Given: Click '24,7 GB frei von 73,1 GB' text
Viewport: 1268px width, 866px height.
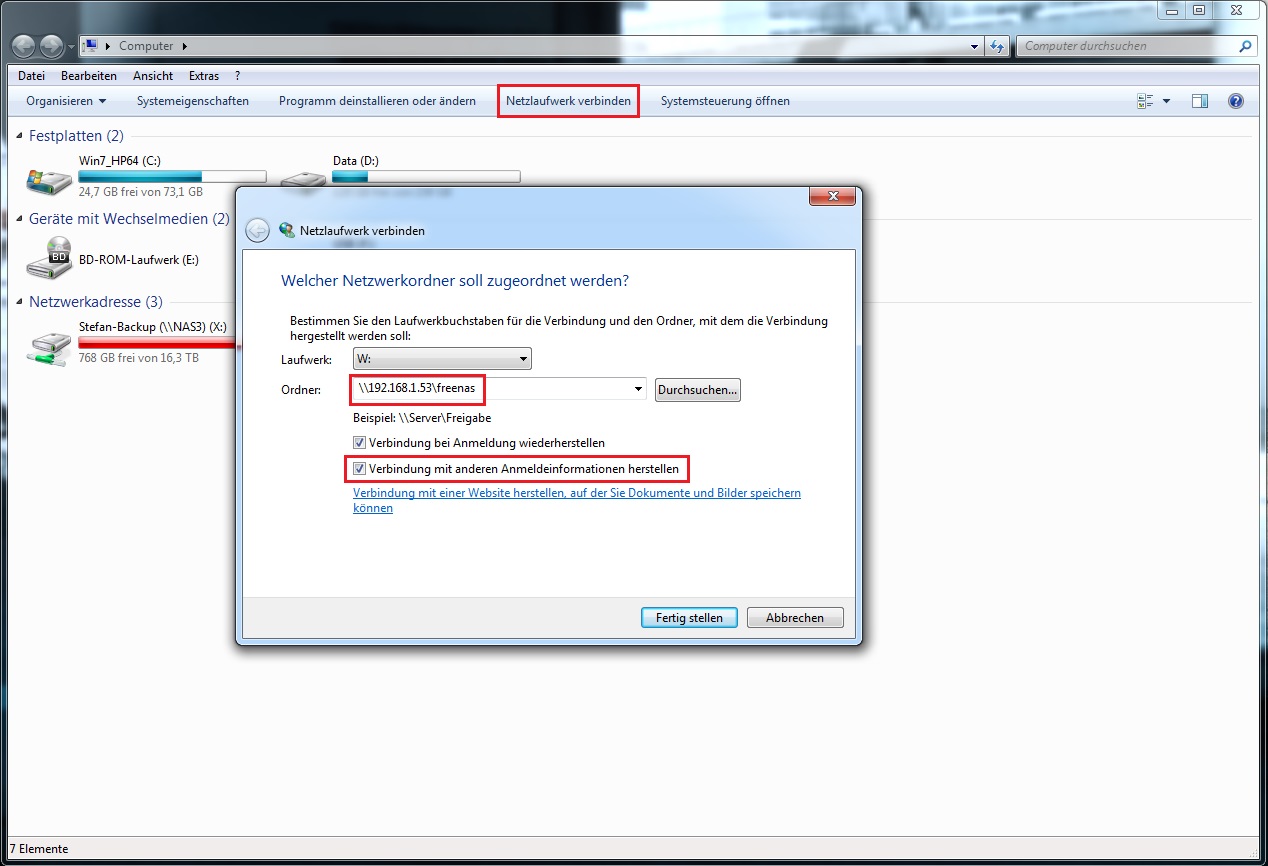Looking at the screenshot, I should pyautogui.click(x=140, y=192).
